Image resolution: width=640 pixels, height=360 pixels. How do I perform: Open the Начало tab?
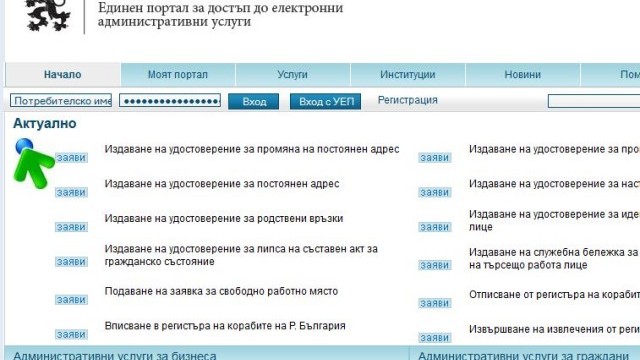[63, 75]
